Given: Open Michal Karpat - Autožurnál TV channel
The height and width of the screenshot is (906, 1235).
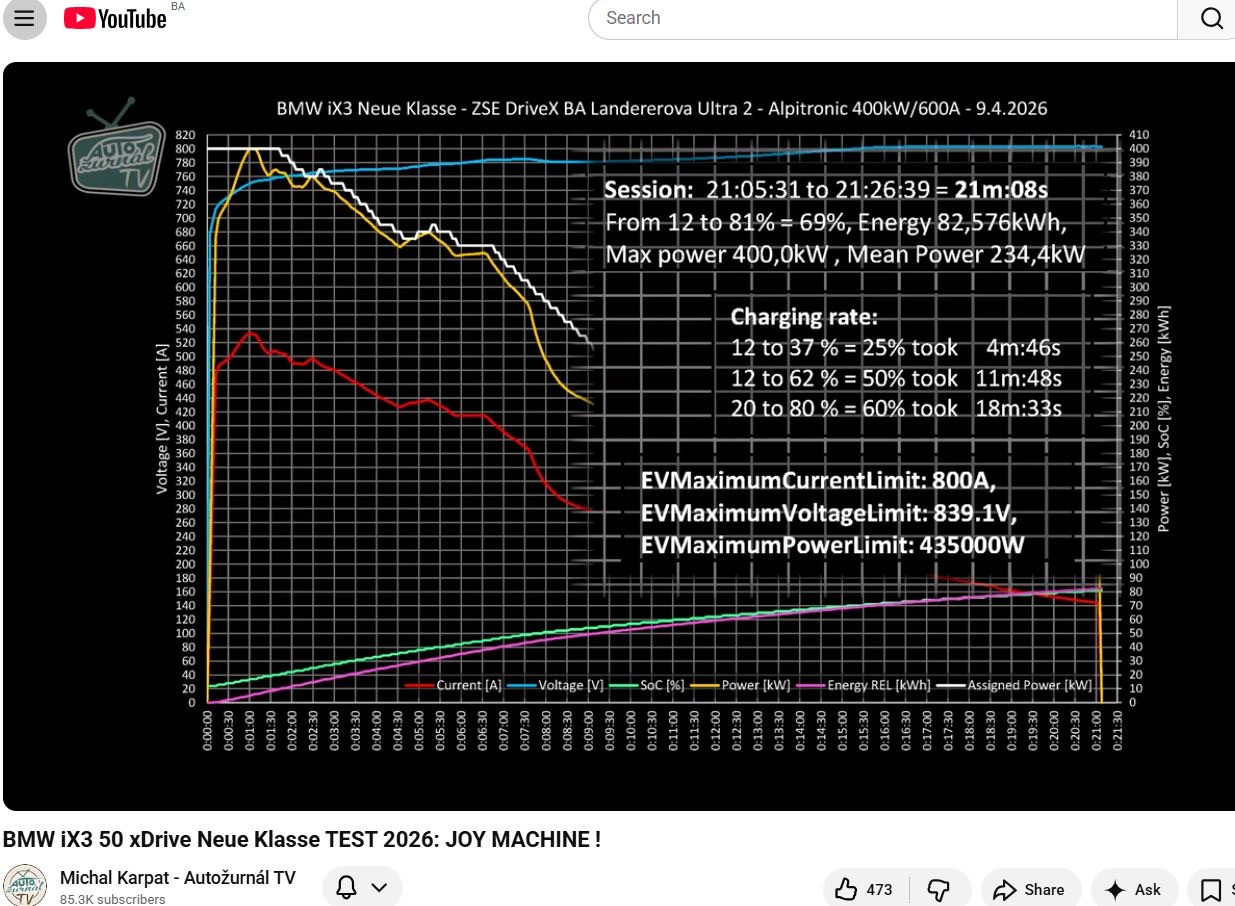Looking at the screenshot, I should [x=178, y=877].
